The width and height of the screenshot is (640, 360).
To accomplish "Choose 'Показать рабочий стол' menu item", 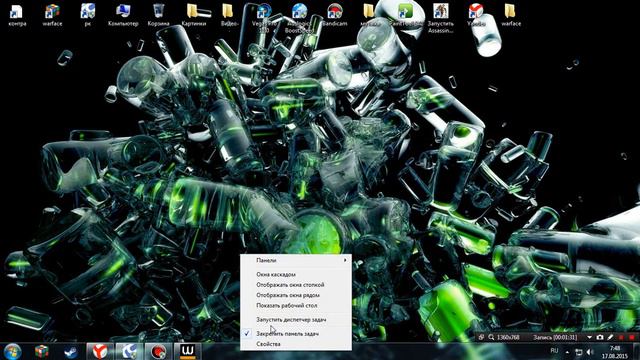I will point(296,305).
